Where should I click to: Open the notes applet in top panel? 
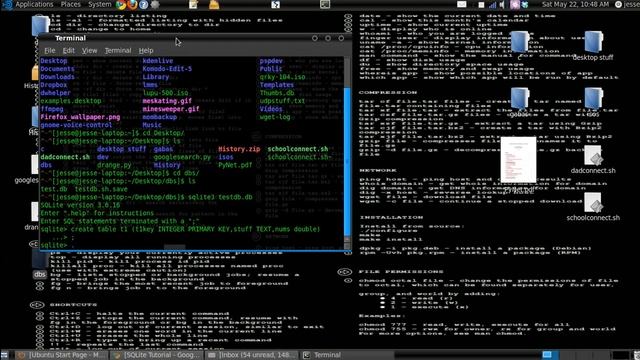coord(193,4)
